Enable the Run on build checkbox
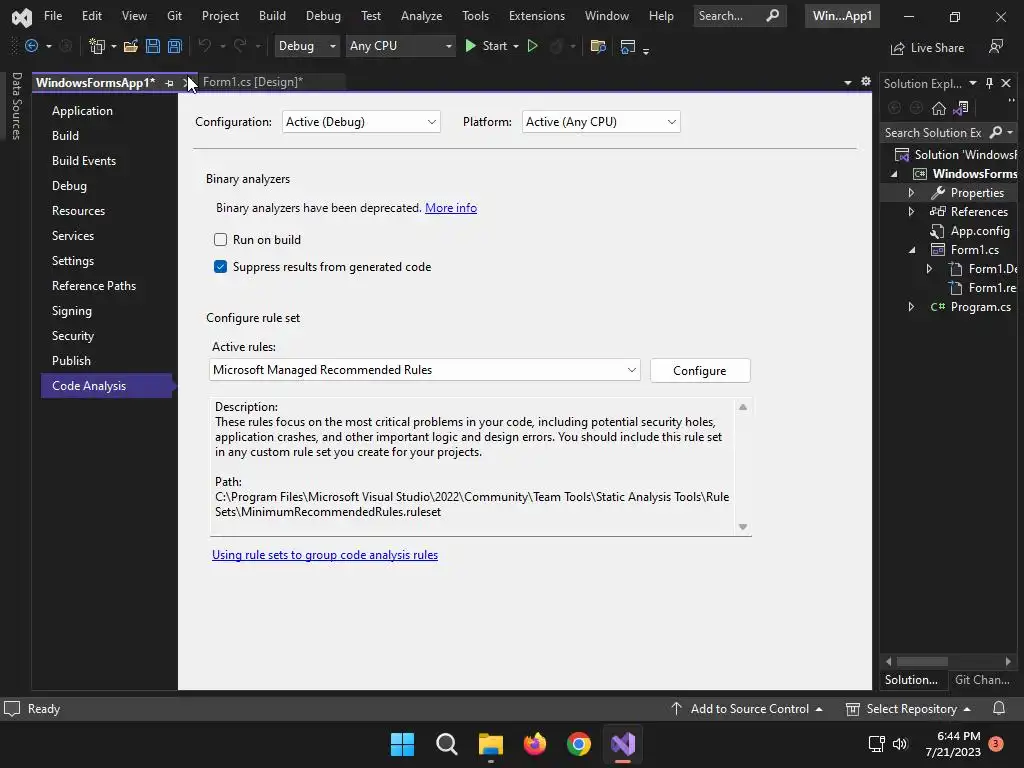This screenshot has width=1024, height=768. tap(220, 240)
